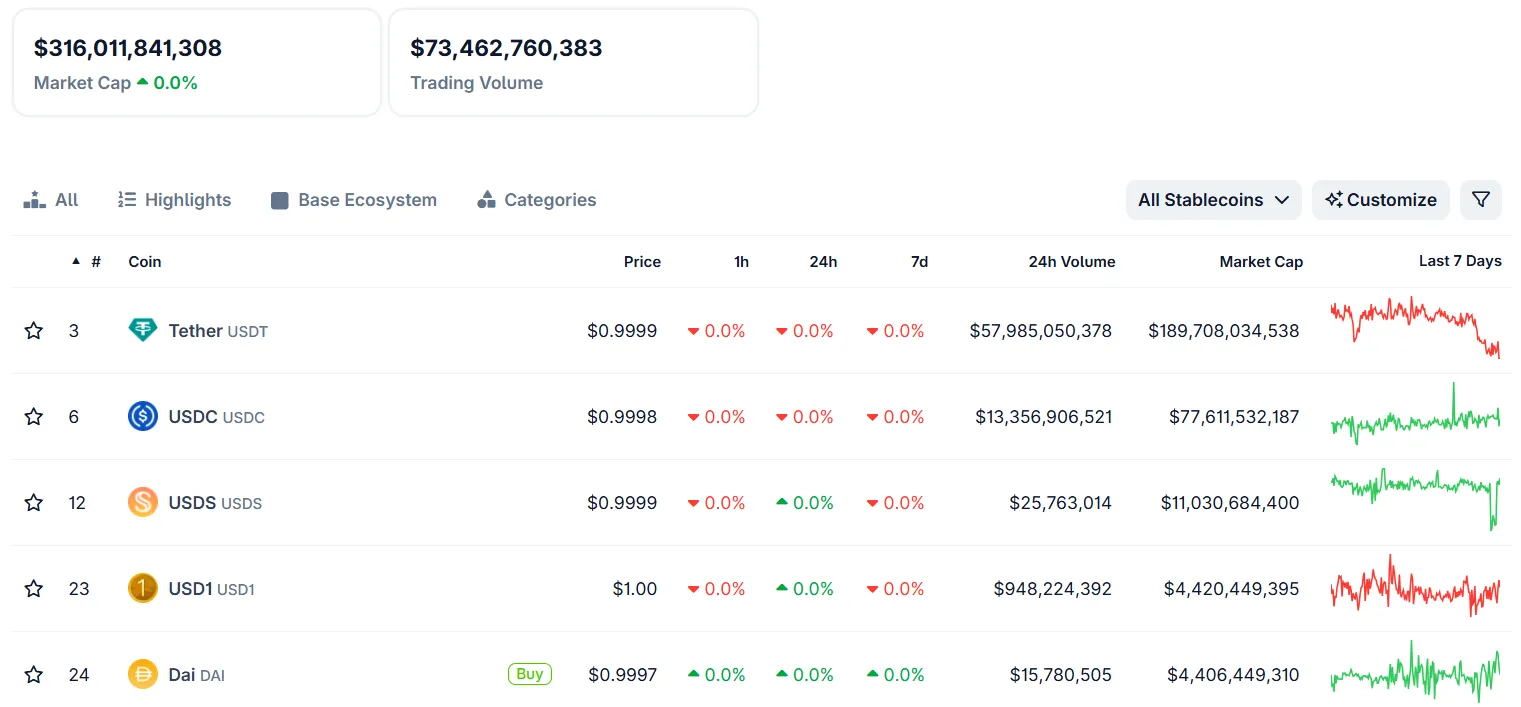Toggle the star next to USDC
This screenshot has height=707, width=1521.
(34, 416)
